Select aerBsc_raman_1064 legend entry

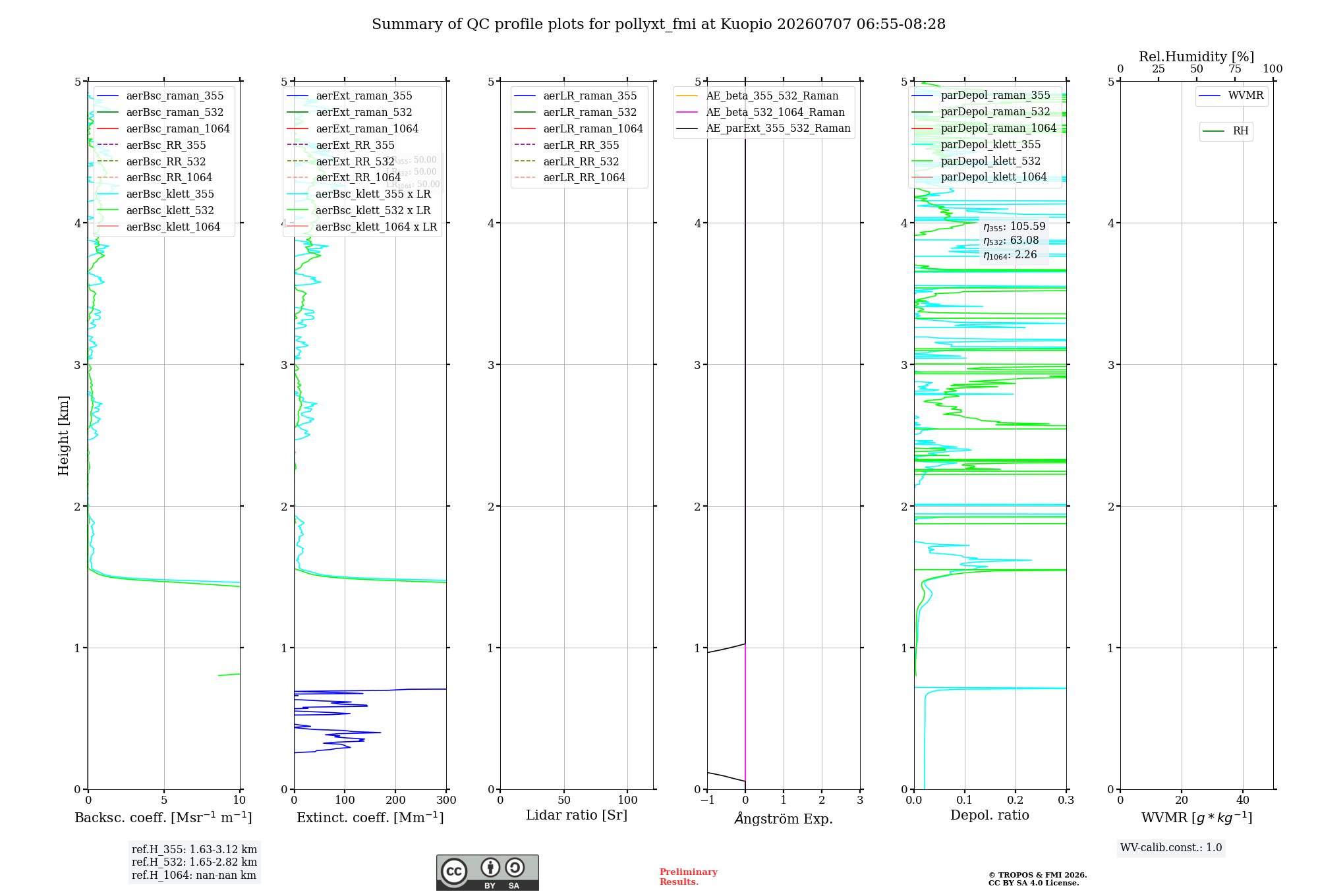click(x=163, y=128)
